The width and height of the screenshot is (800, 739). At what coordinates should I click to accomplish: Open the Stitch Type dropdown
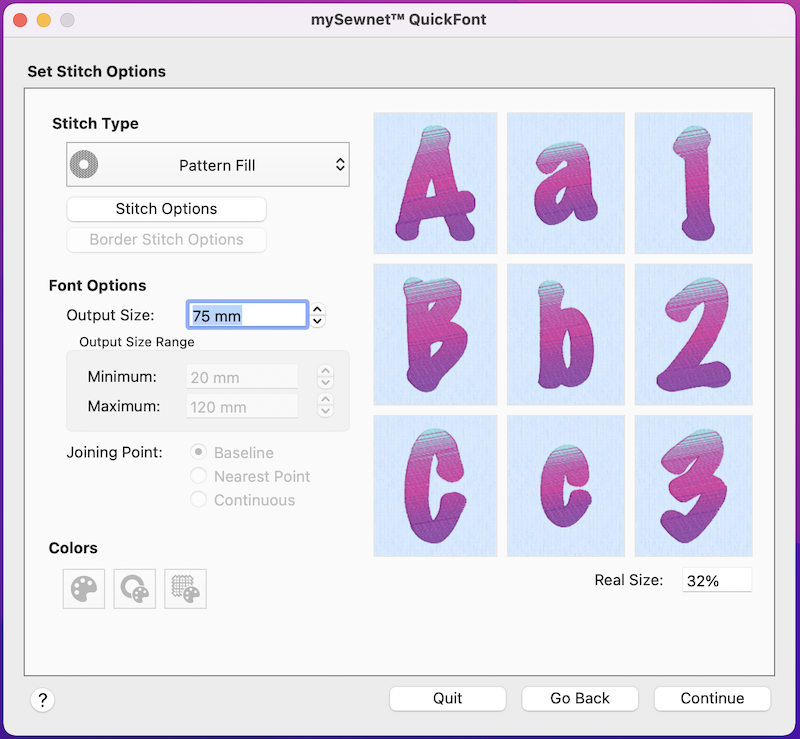click(208, 164)
